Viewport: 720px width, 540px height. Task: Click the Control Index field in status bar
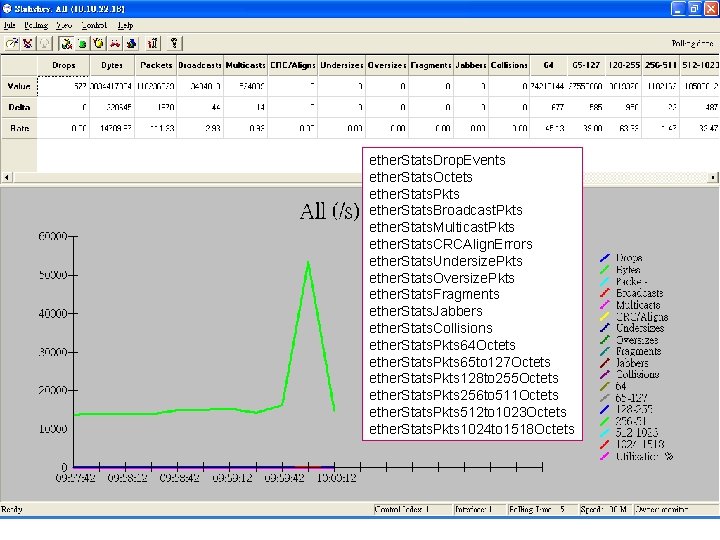(x=412, y=509)
